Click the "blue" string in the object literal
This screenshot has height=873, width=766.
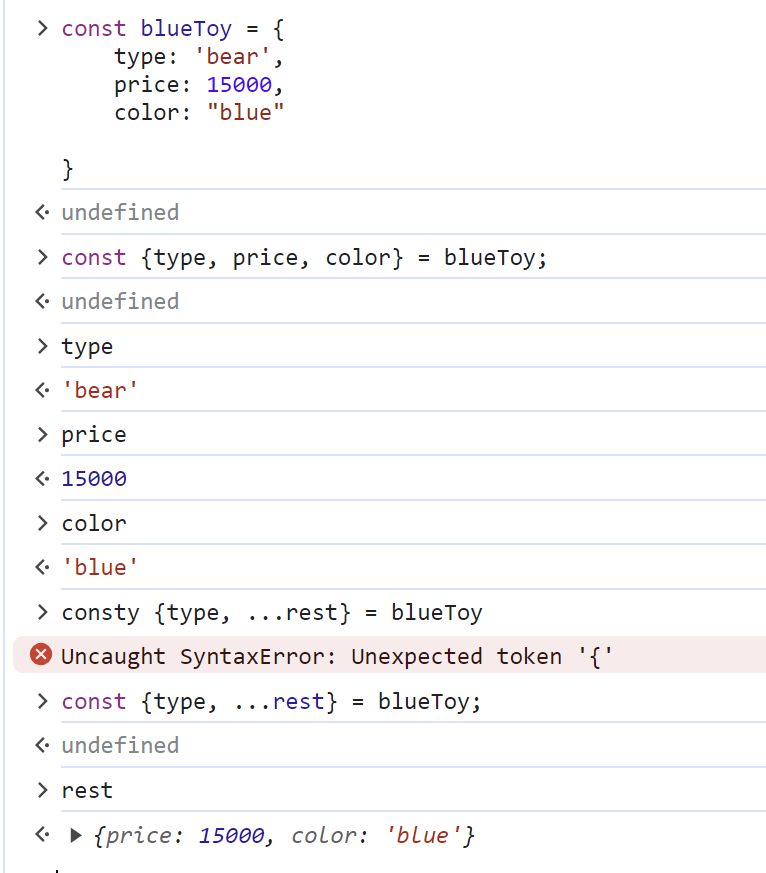pos(245,112)
